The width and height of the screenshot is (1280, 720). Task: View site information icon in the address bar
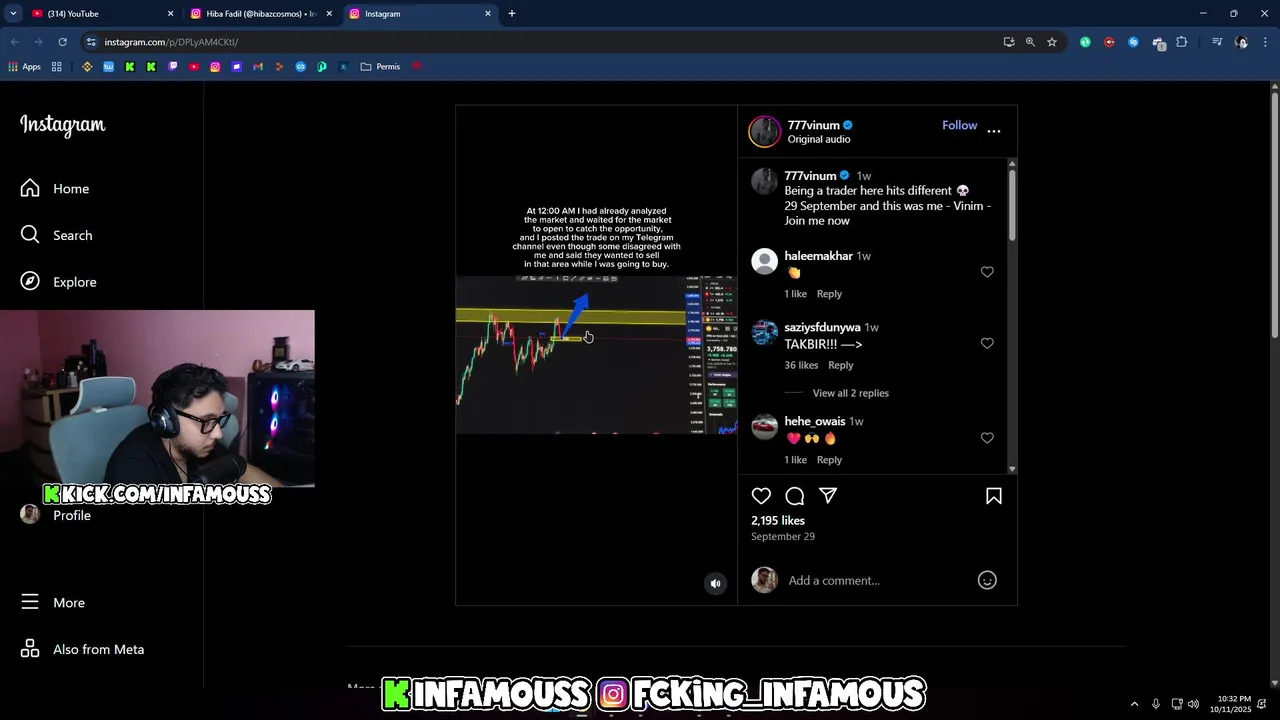click(91, 42)
